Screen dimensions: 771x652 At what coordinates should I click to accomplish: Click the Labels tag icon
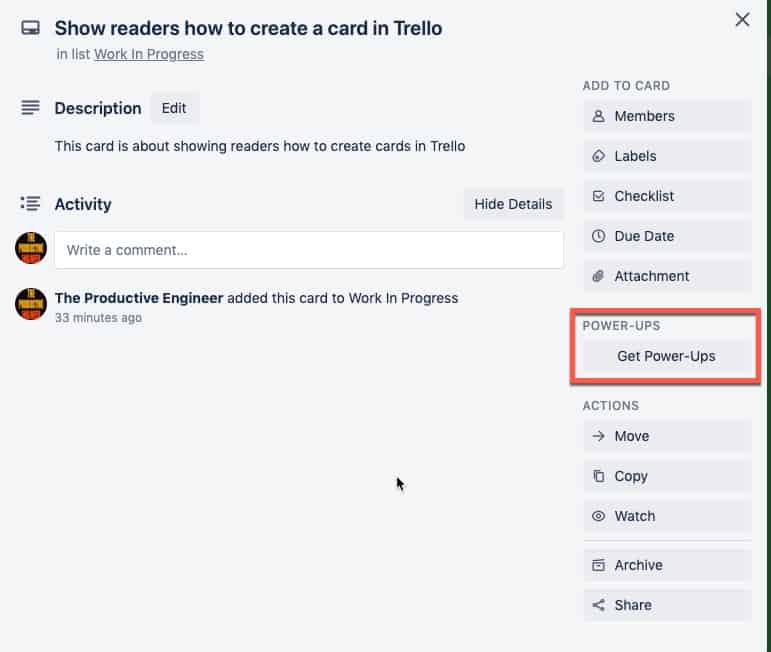click(x=598, y=156)
